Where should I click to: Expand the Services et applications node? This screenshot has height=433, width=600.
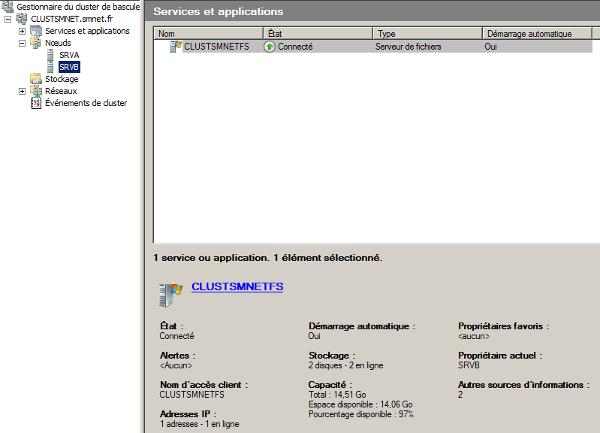click(22, 31)
